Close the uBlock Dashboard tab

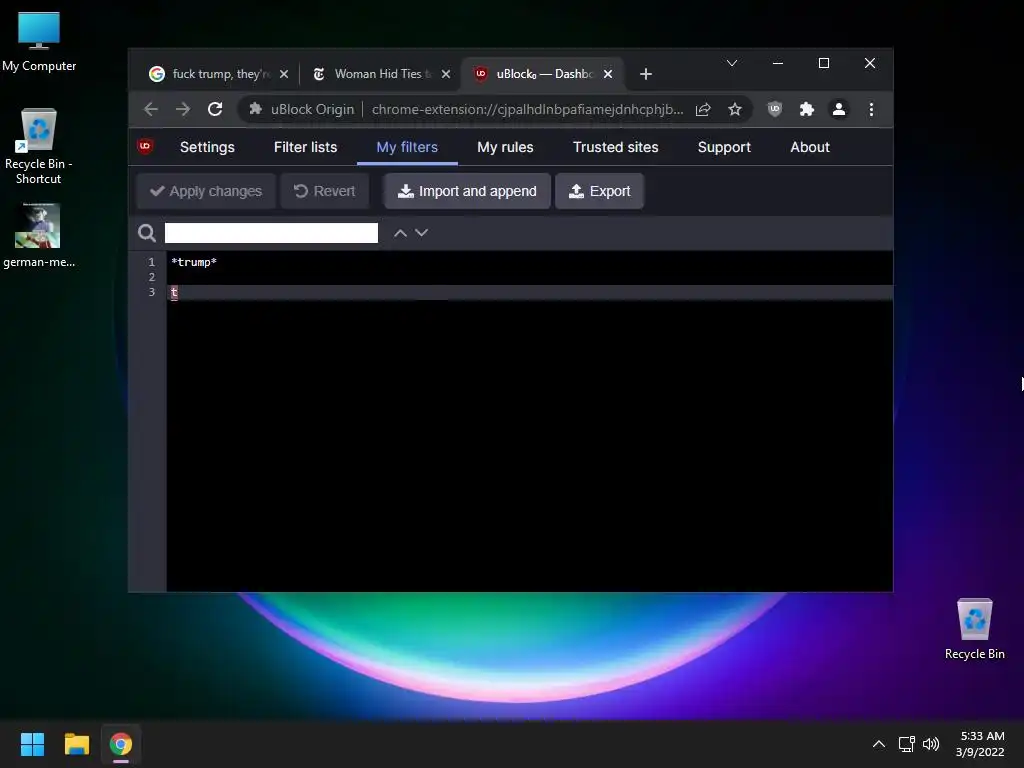point(608,74)
